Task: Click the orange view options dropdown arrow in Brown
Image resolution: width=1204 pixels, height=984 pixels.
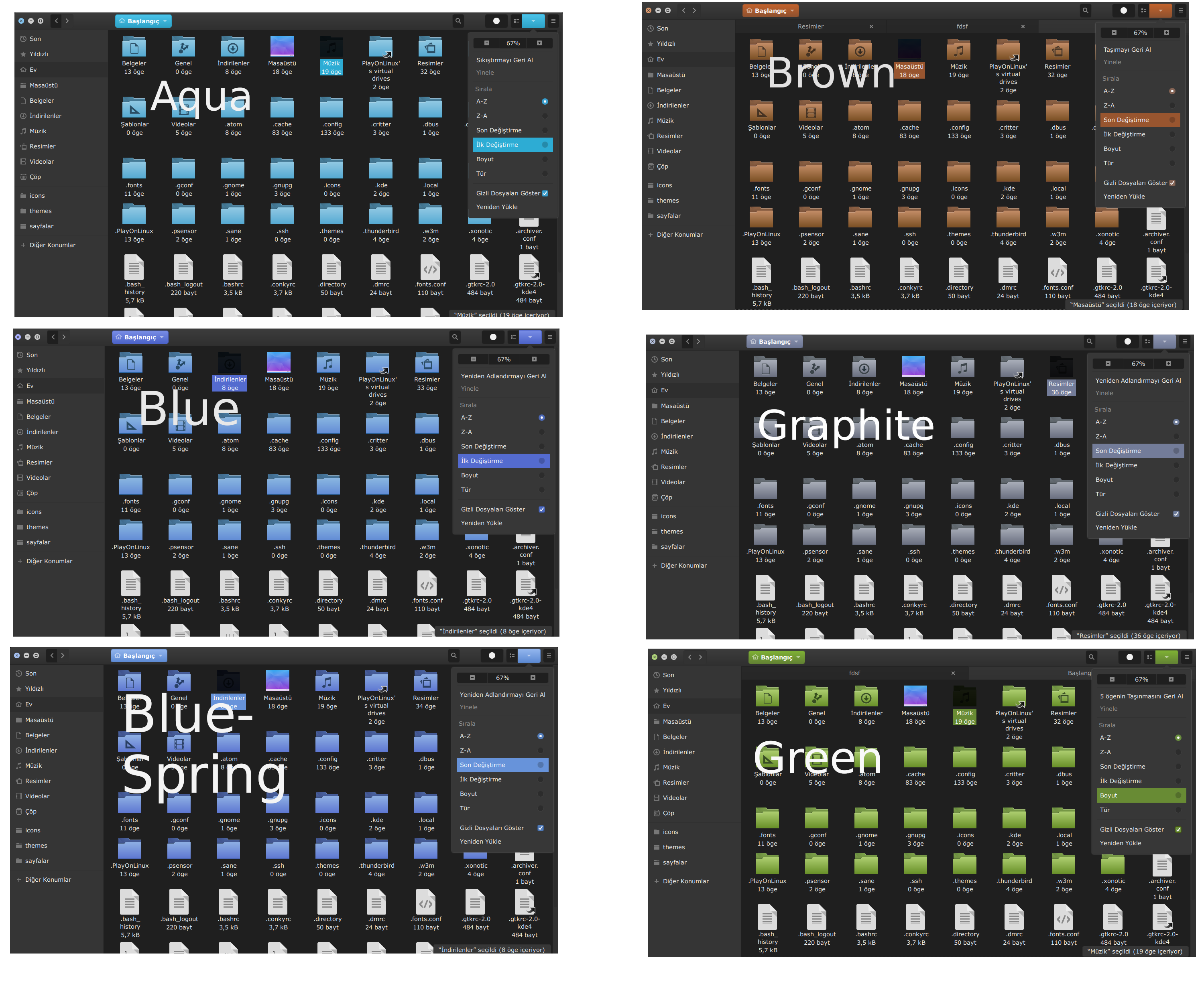Action: [x=1160, y=10]
